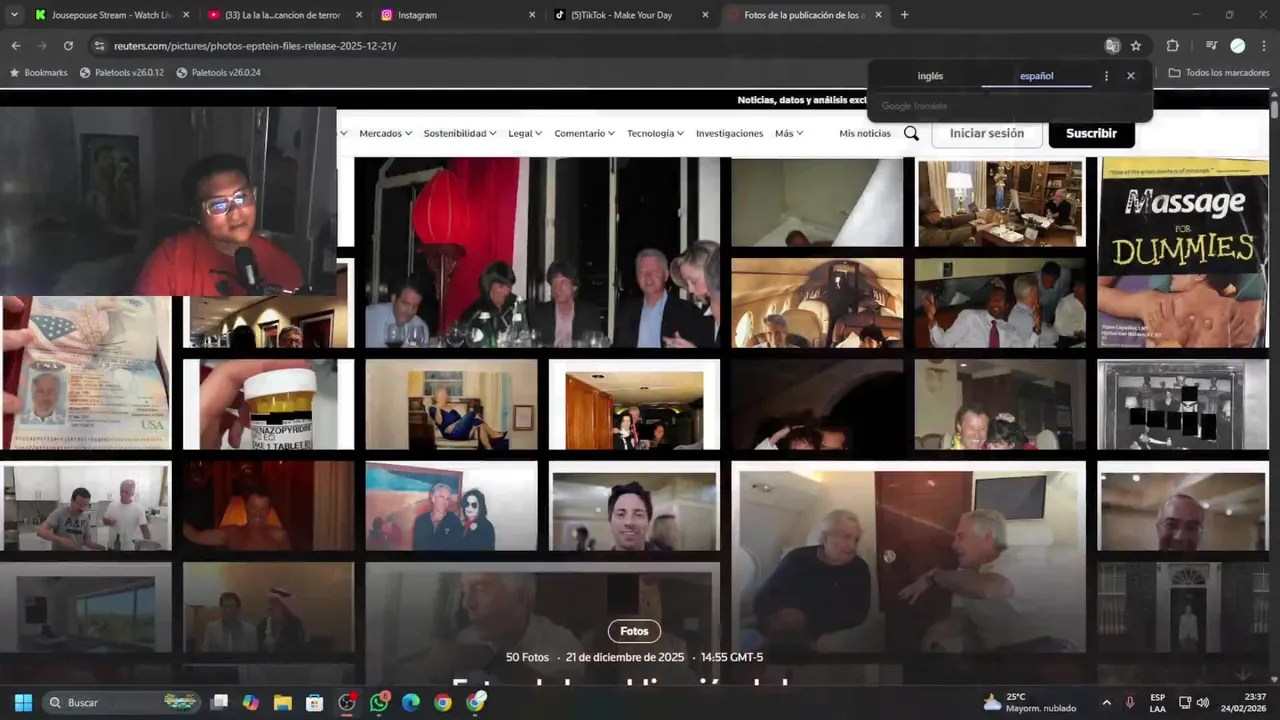Screen dimensions: 1280x720
Task: Open network and volume quick settings
Action: pos(1194,702)
